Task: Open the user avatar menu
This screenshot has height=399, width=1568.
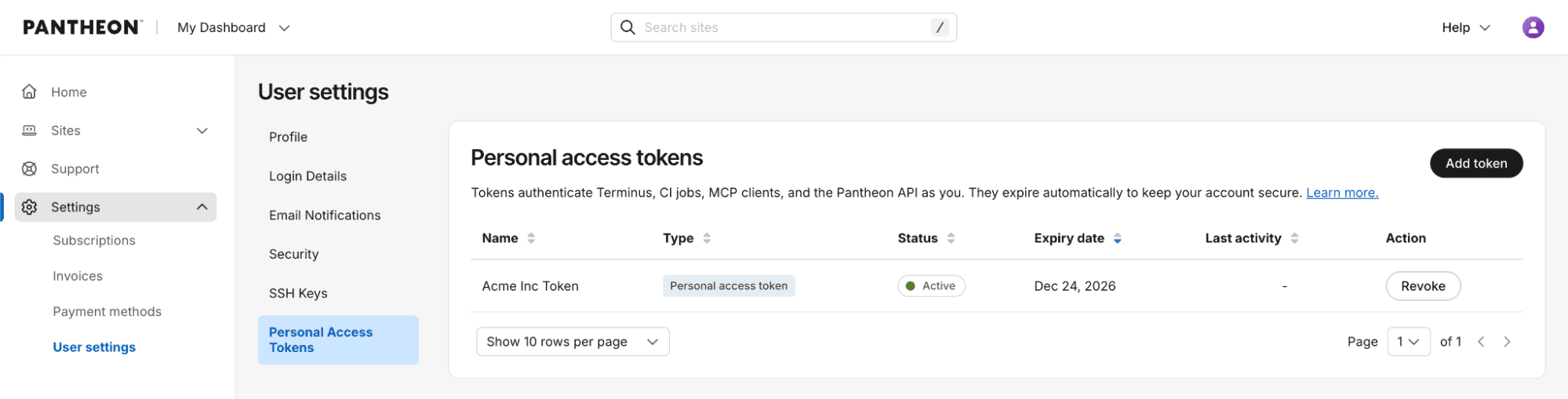Action: (1533, 27)
